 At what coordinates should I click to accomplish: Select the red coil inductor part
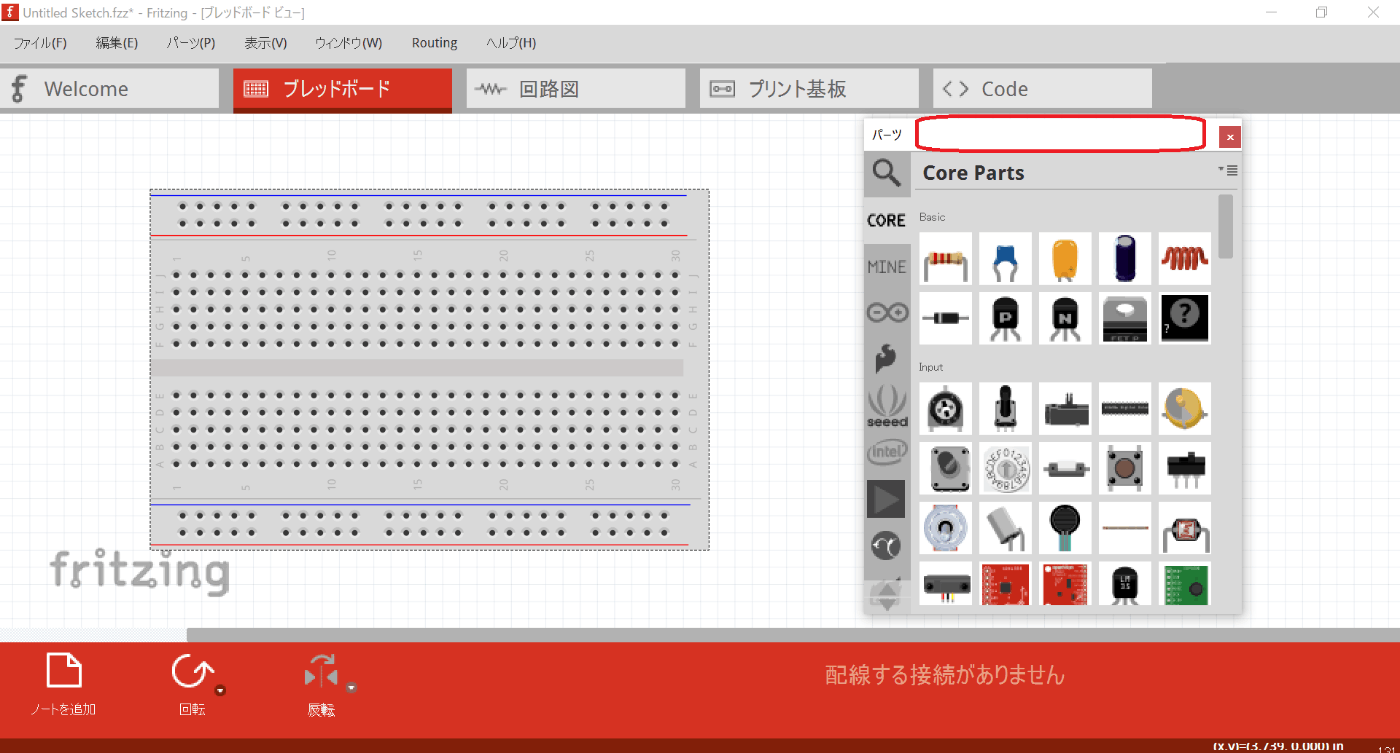pos(1185,259)
